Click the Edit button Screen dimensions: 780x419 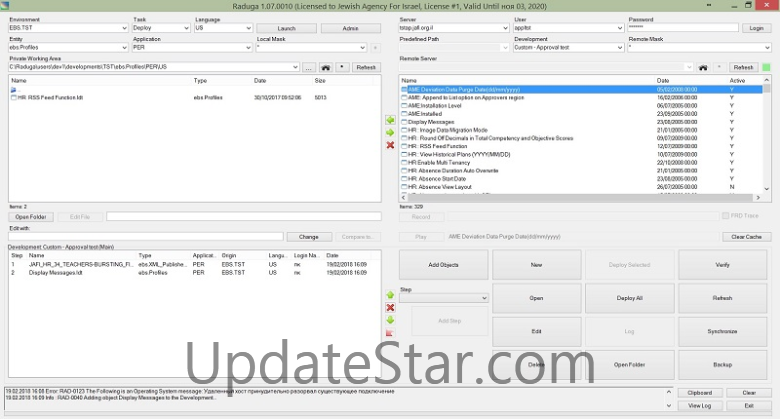[536, 331]
